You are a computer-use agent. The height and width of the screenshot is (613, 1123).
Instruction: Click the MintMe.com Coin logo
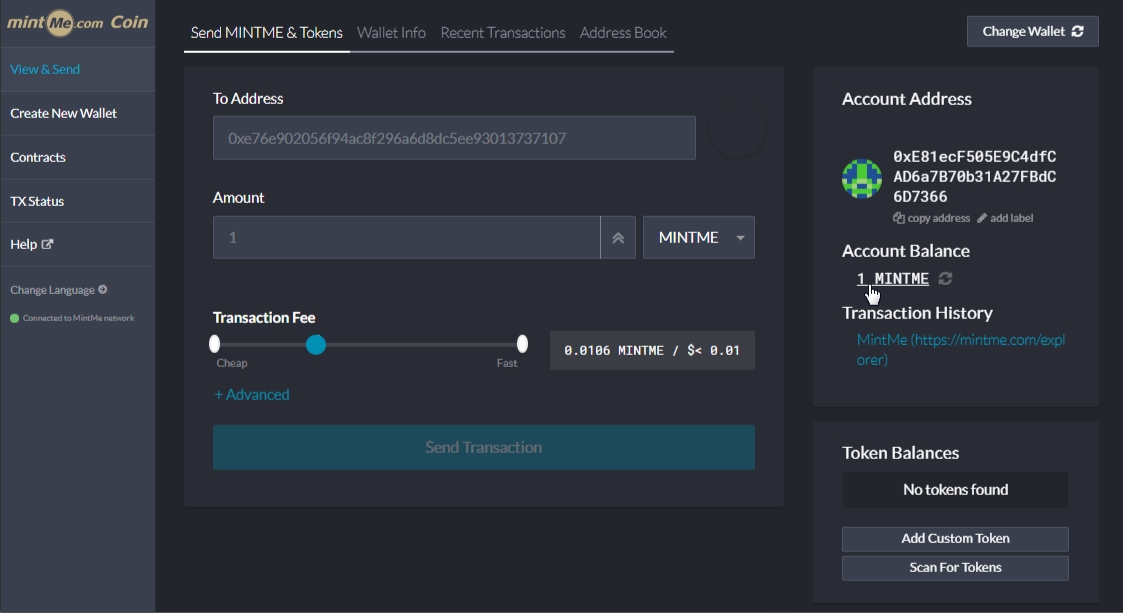pyautogui.click(x=78, y=22)
